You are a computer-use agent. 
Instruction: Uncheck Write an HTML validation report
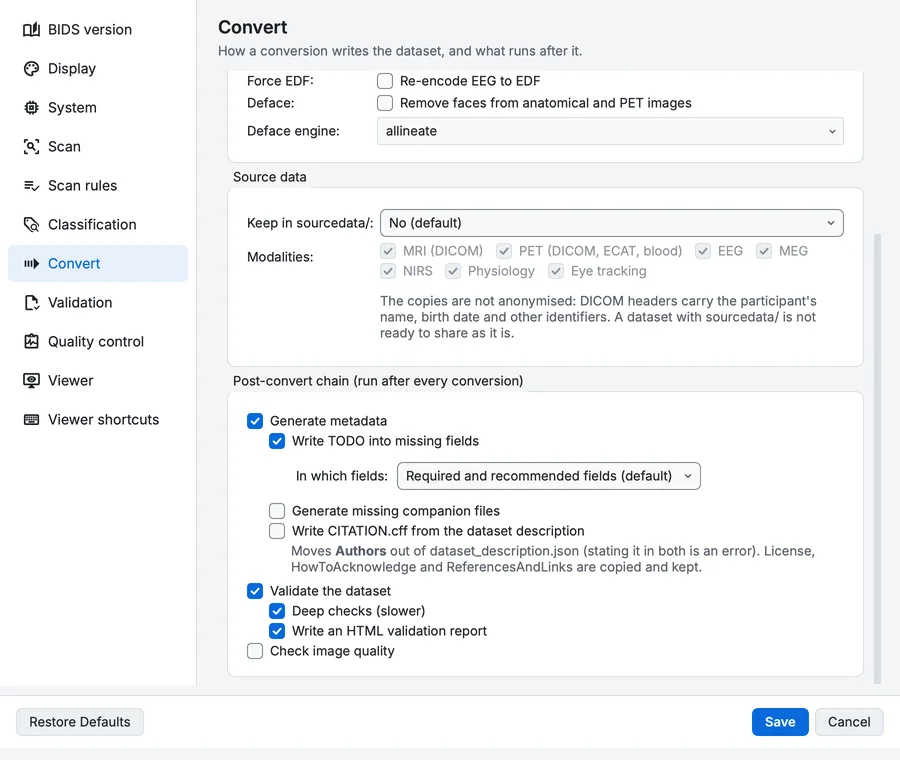coord(277,631)
